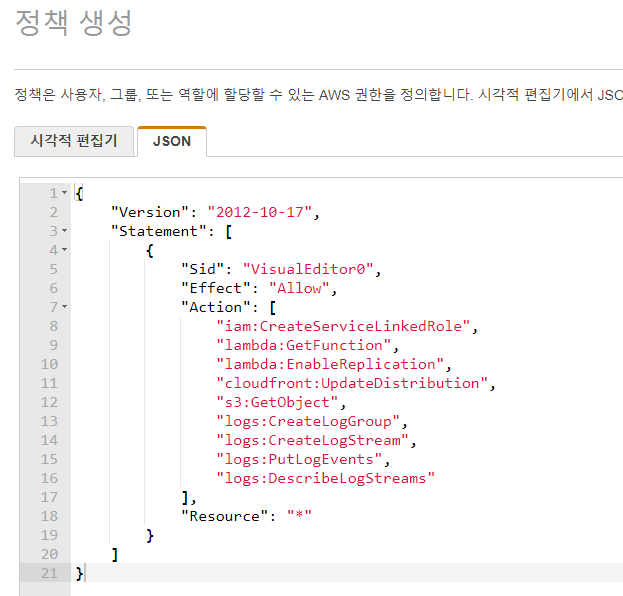Click line number 12 in gutter
The image size is (623, 596).
tap(49, 402)
